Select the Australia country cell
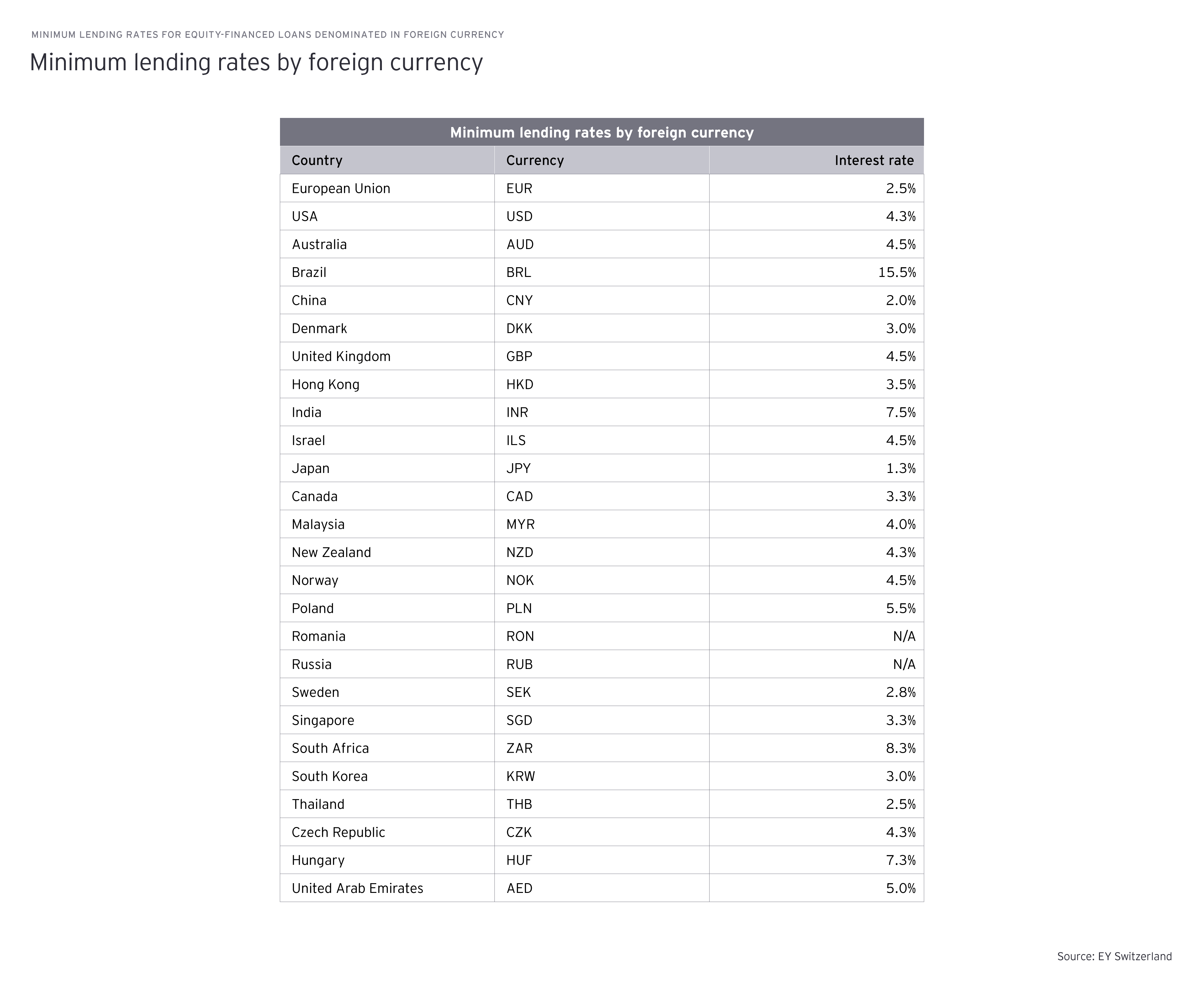Image resolution: width=1204 pixels, height=992 pixels. click(319, 245)
